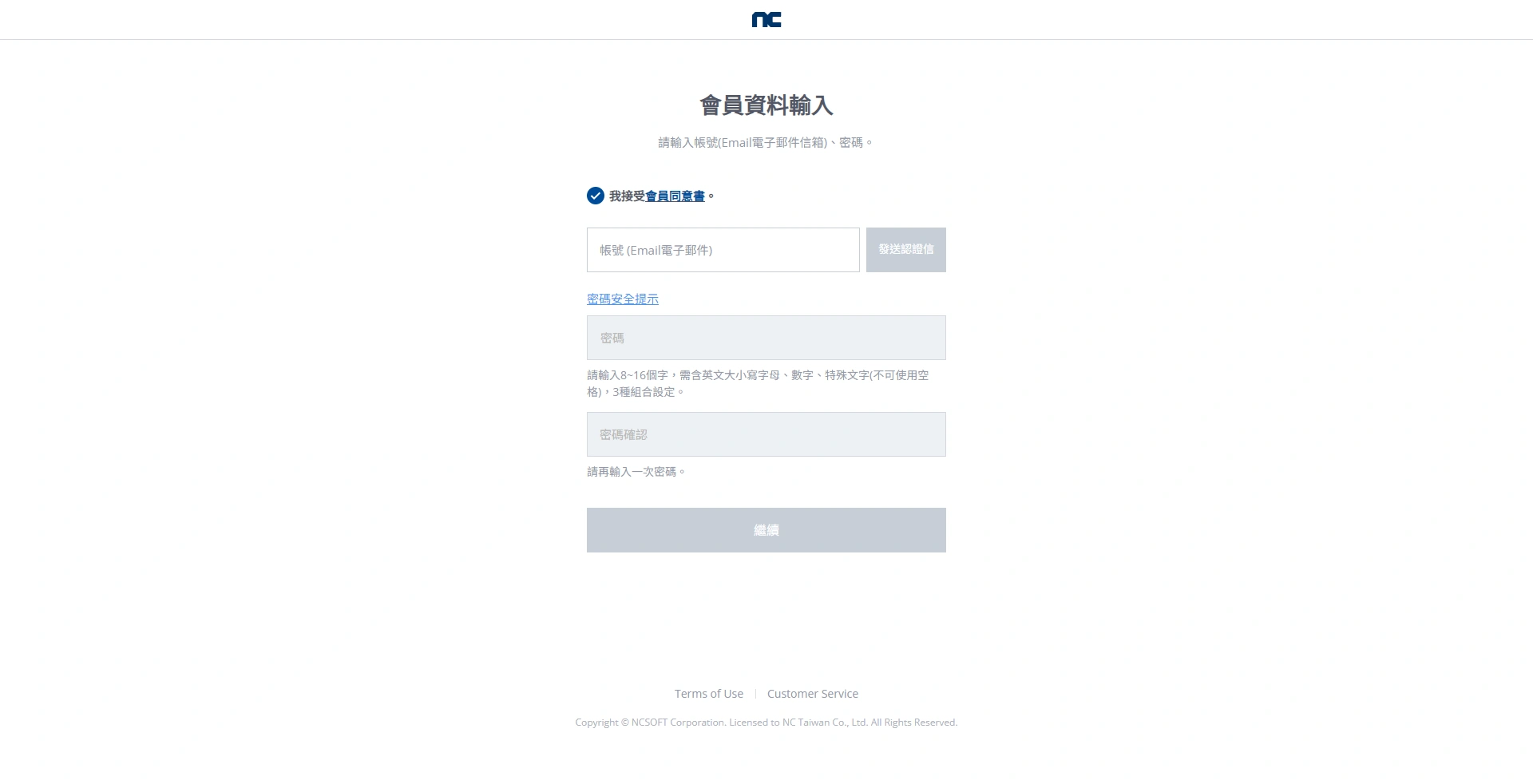Open the 密碼安全提示 link
Screen dimensions: 1533x784
click(623, 299)
